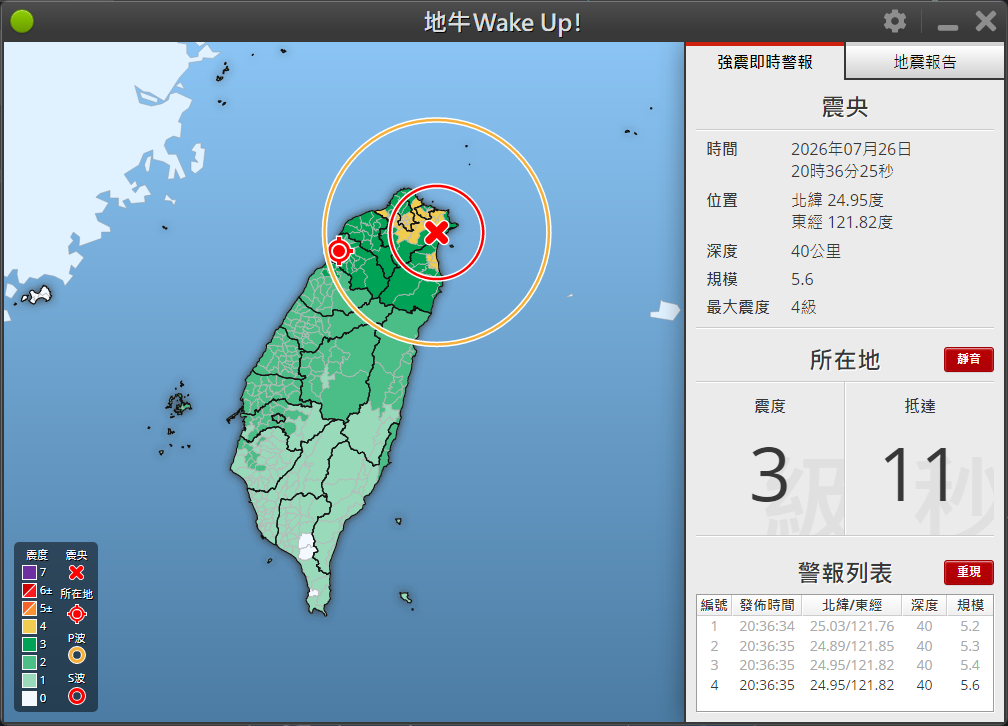
Task: Click the orange intensity 5± legend swatch
Action: [x=29, y=608]
